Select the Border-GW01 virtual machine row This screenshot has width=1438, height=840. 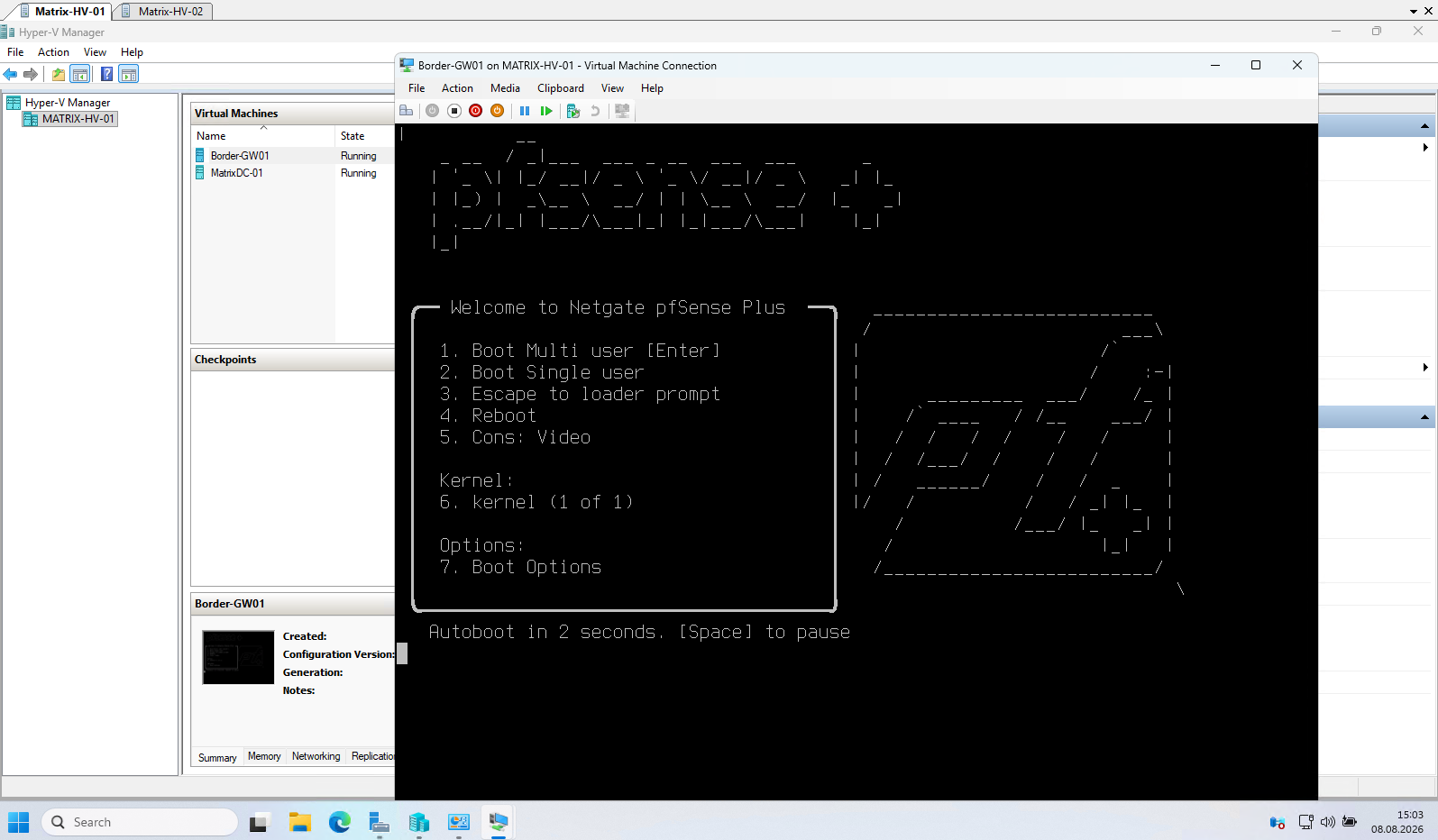(293, 156)
